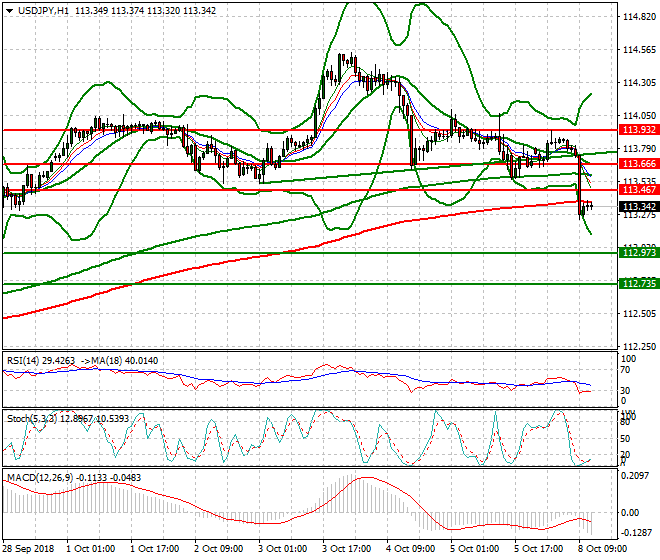Click the 8 Oct 09:00 time label

point(602,549)
